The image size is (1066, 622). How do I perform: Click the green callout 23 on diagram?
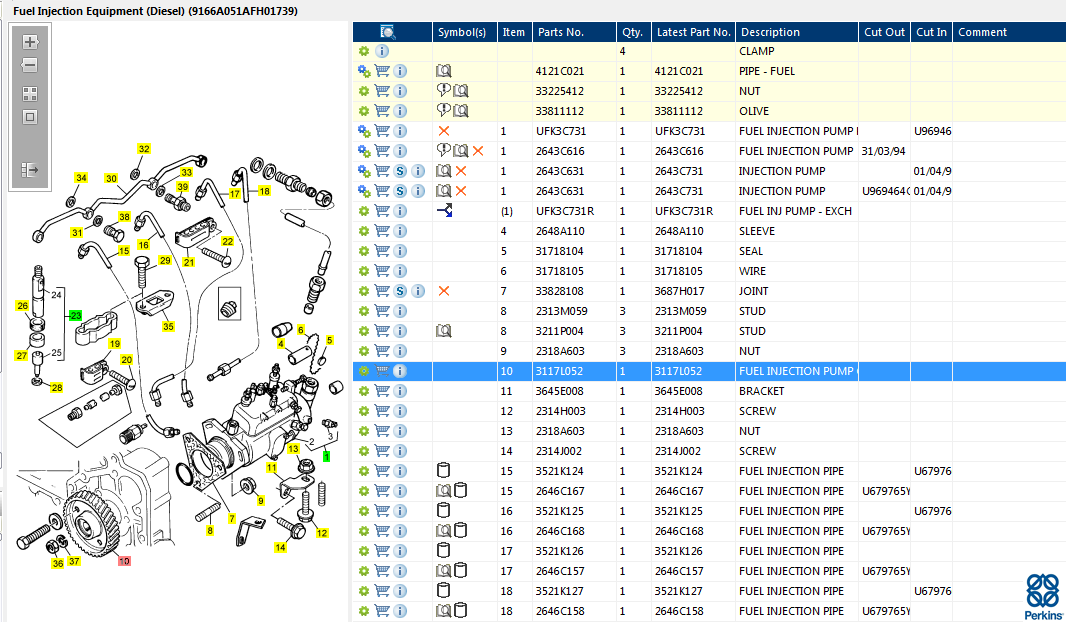[74, 315]
